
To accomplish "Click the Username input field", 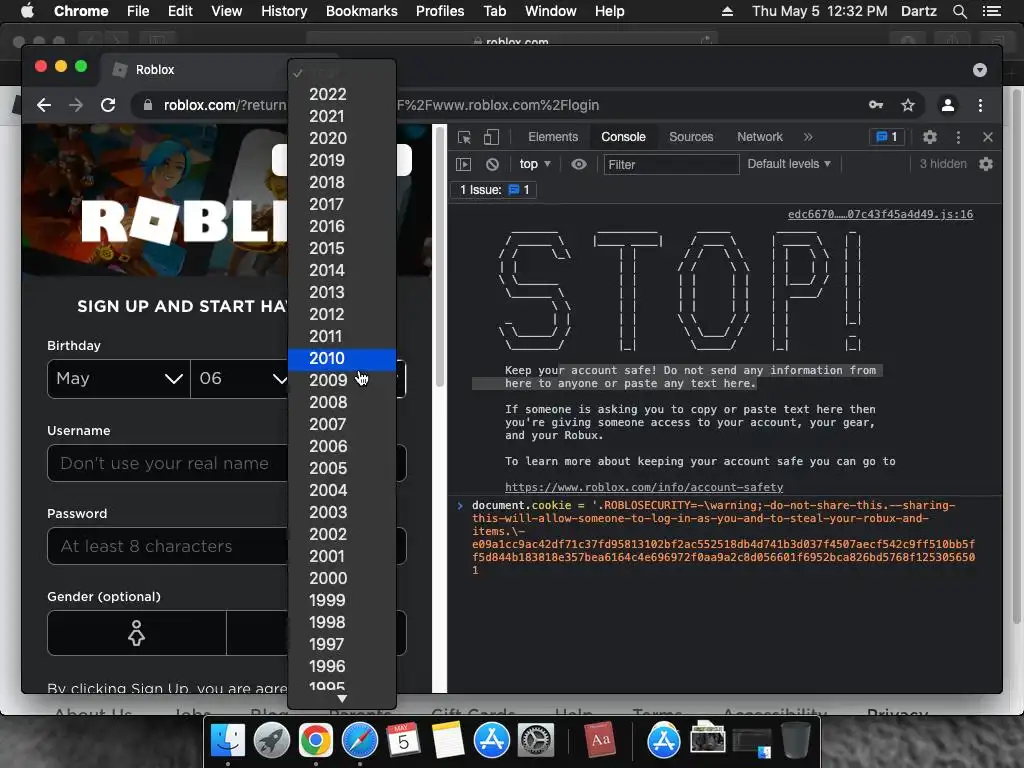I will click(x=227, y=464).
